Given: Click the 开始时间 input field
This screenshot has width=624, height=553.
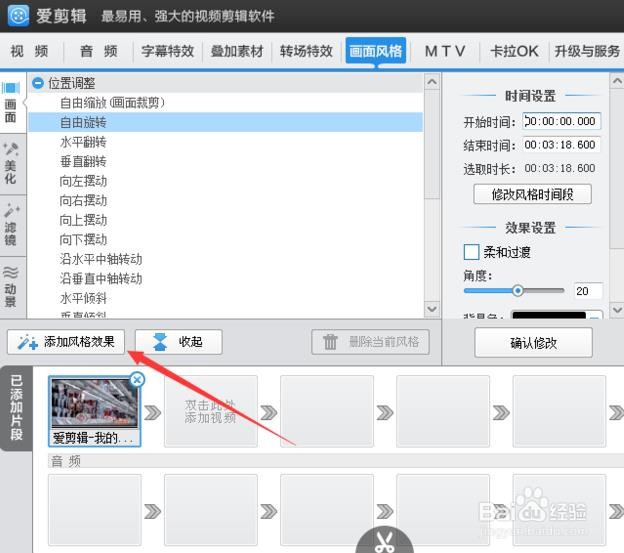Looking at the screenshot, I should (561, 121).
